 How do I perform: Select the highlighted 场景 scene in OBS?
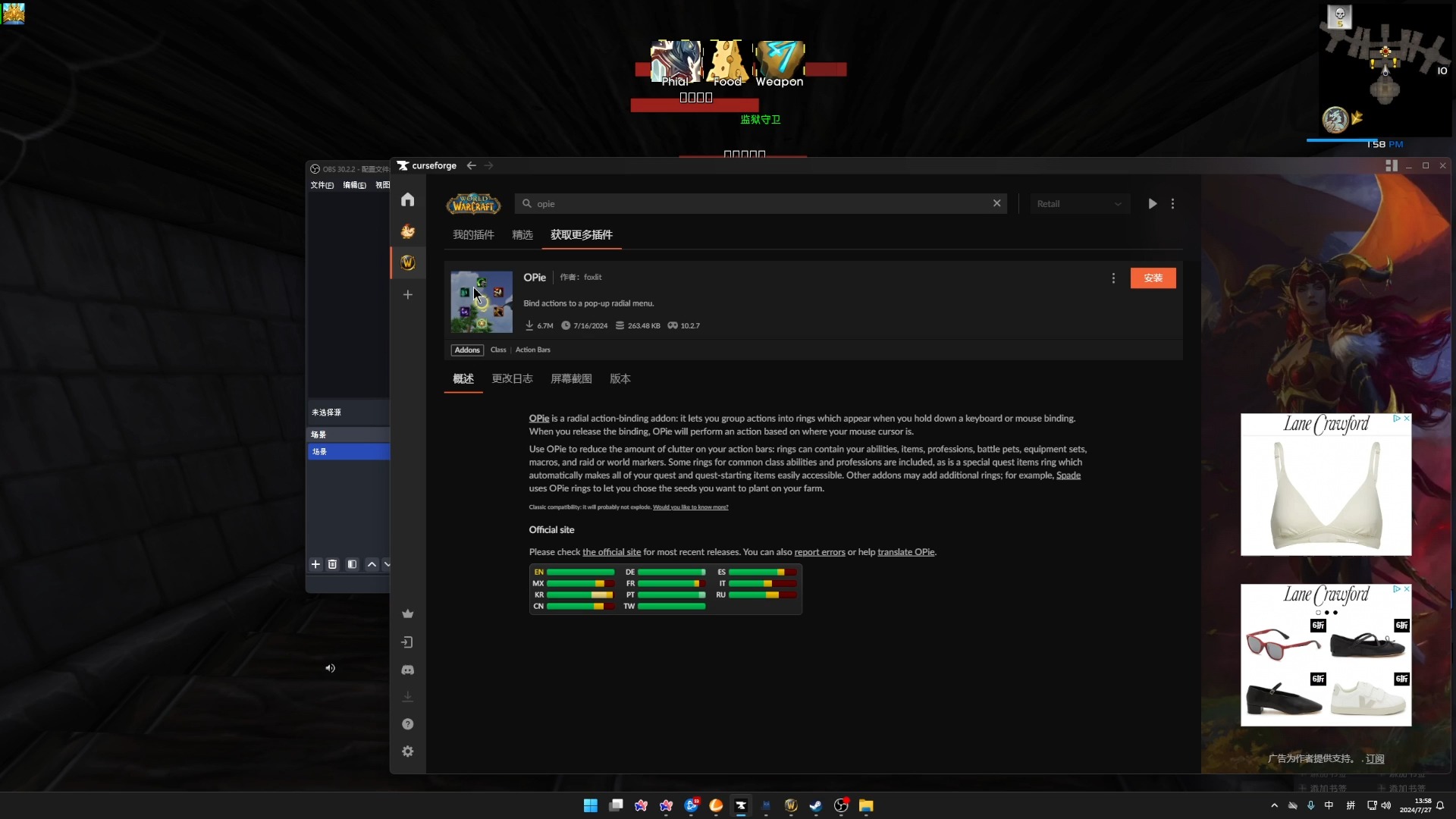coord(349,451)
